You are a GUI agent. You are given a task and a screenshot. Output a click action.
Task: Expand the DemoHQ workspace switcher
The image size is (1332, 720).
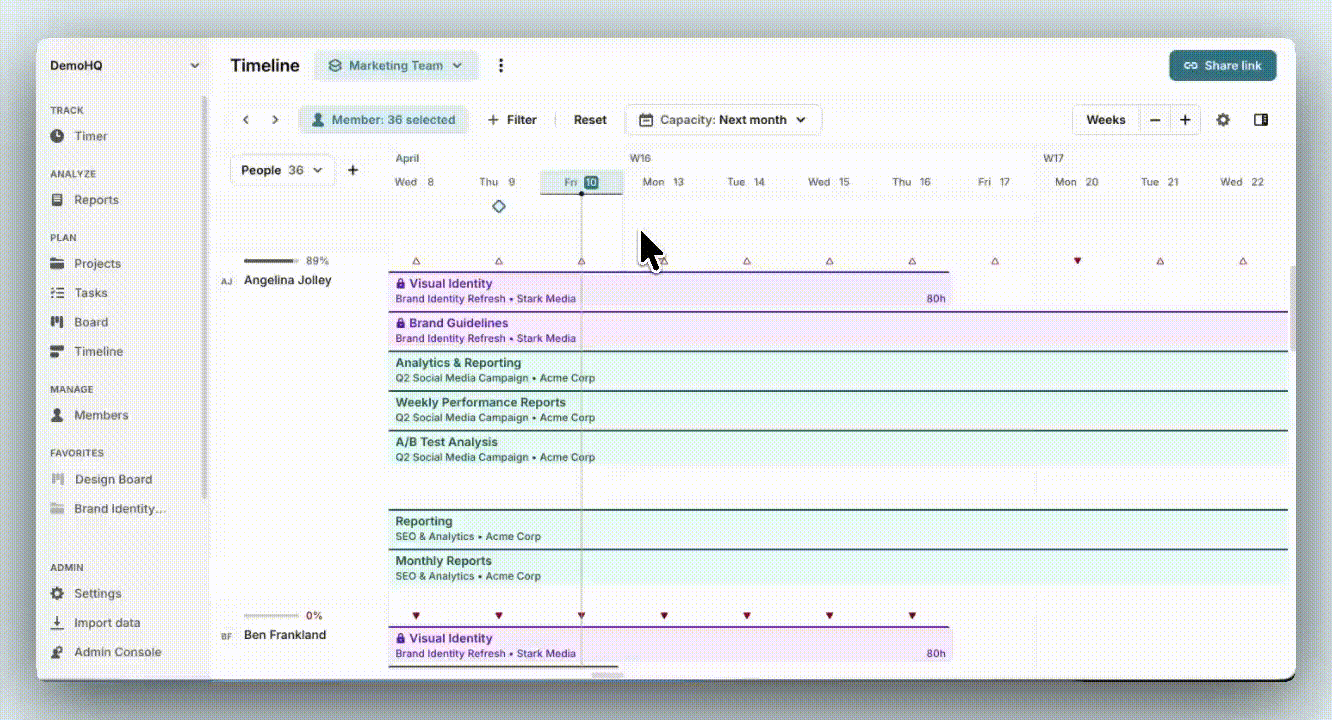(125, 66)
